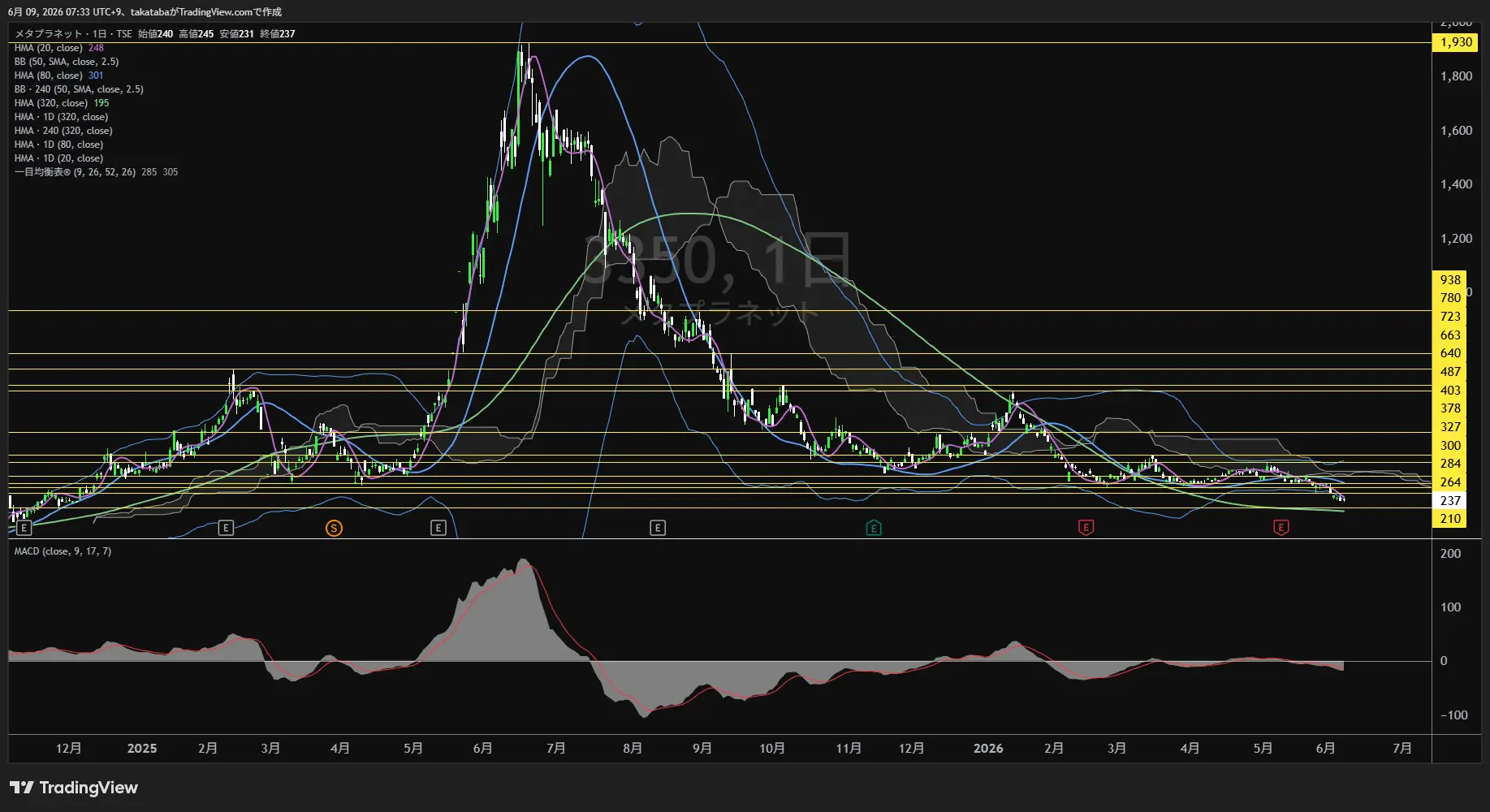
Task: Select the HMA (80, close) 301 legend
Action: pos(59,76)
